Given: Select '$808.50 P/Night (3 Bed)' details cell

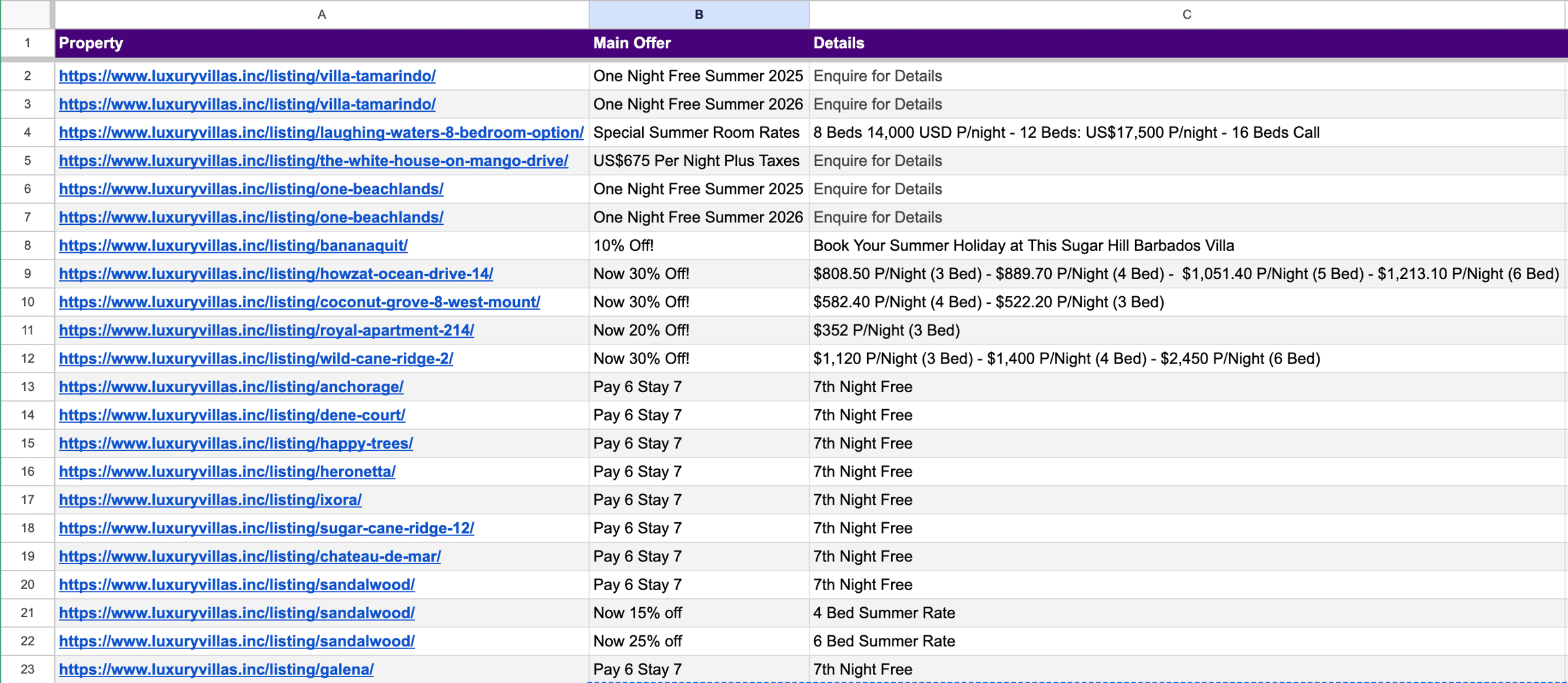Looking at the screenshot, I should (x=1187, y=273).
